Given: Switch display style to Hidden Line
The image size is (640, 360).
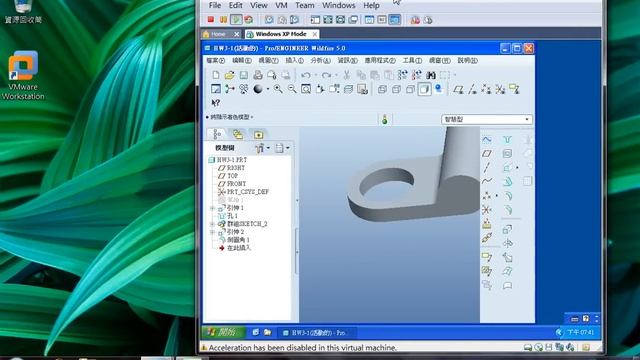Looking at the screenshot, I should pos(396,89).
